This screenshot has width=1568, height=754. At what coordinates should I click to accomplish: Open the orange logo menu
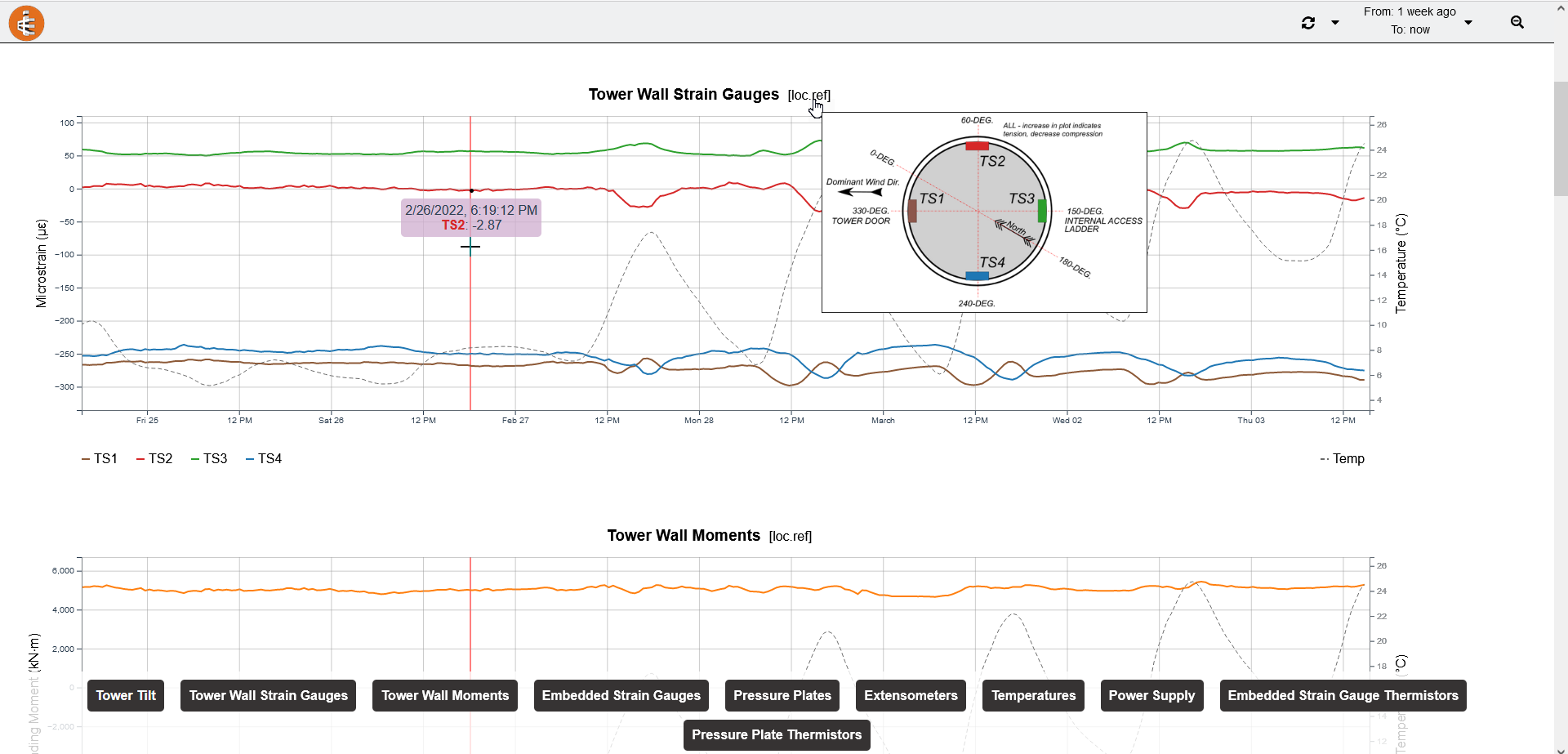[x=25, y=22]
